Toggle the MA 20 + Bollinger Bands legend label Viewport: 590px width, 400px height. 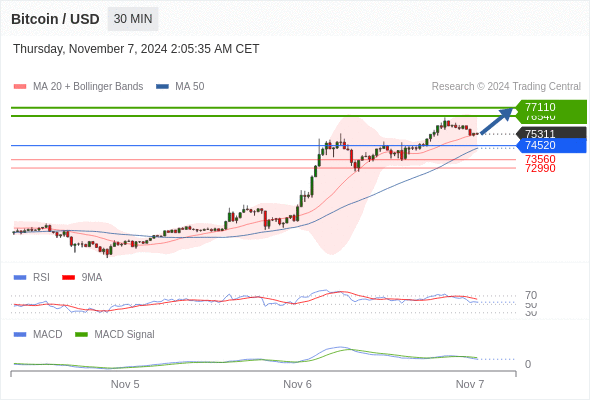[88, 87]
